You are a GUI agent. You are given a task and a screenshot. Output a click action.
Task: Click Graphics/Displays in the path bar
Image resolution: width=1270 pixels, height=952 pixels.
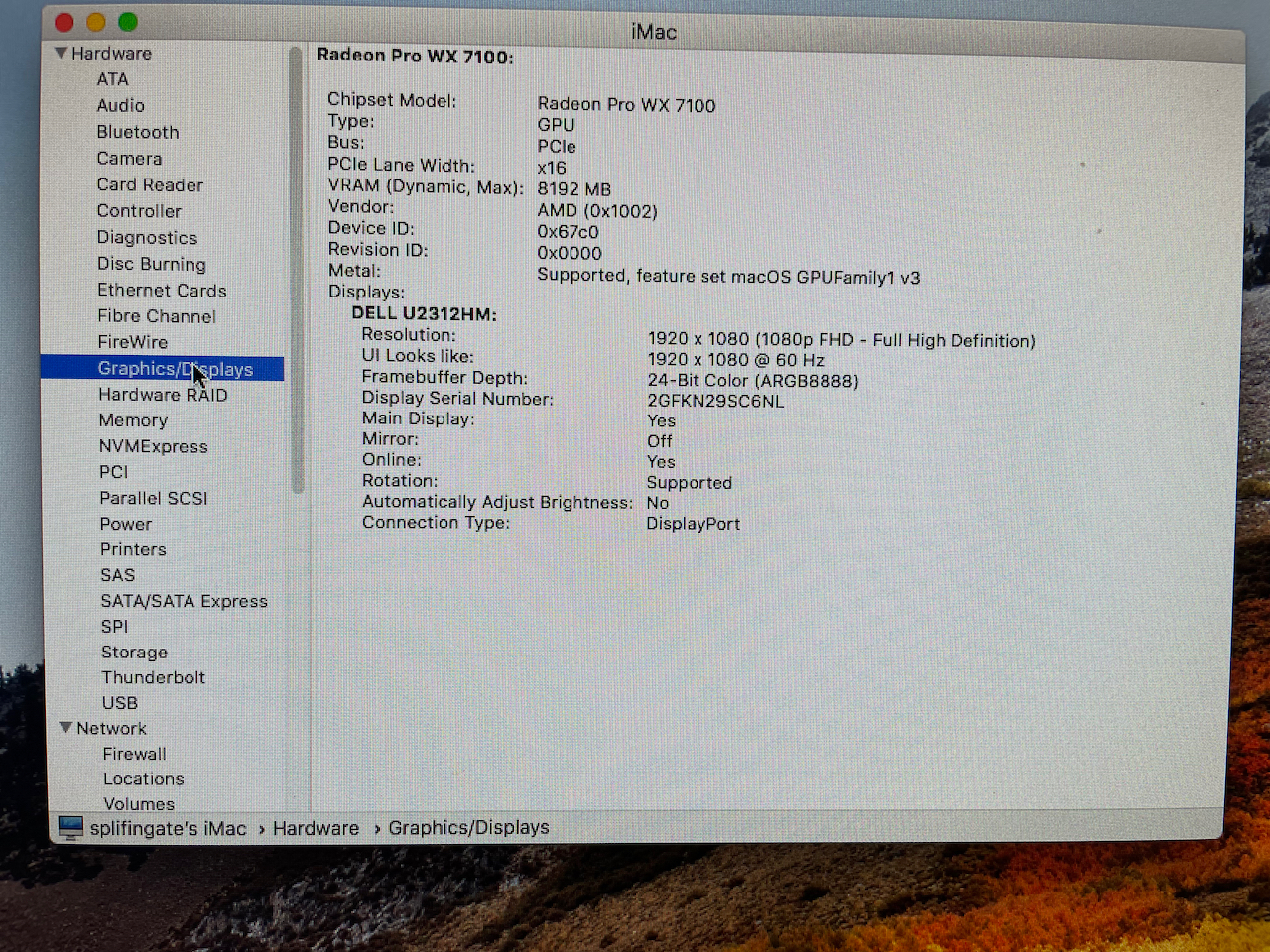[468, 828]
